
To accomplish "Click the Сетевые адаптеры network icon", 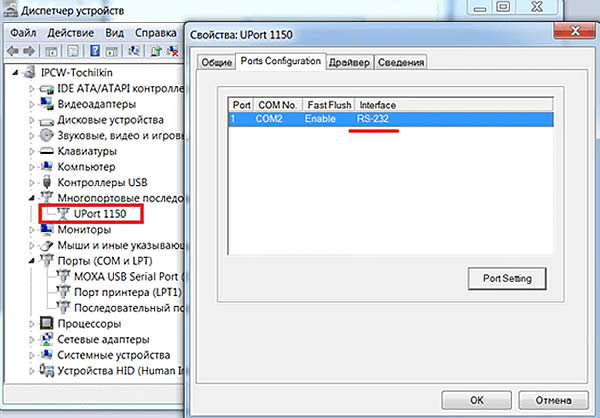I will [x=47, y=339].
